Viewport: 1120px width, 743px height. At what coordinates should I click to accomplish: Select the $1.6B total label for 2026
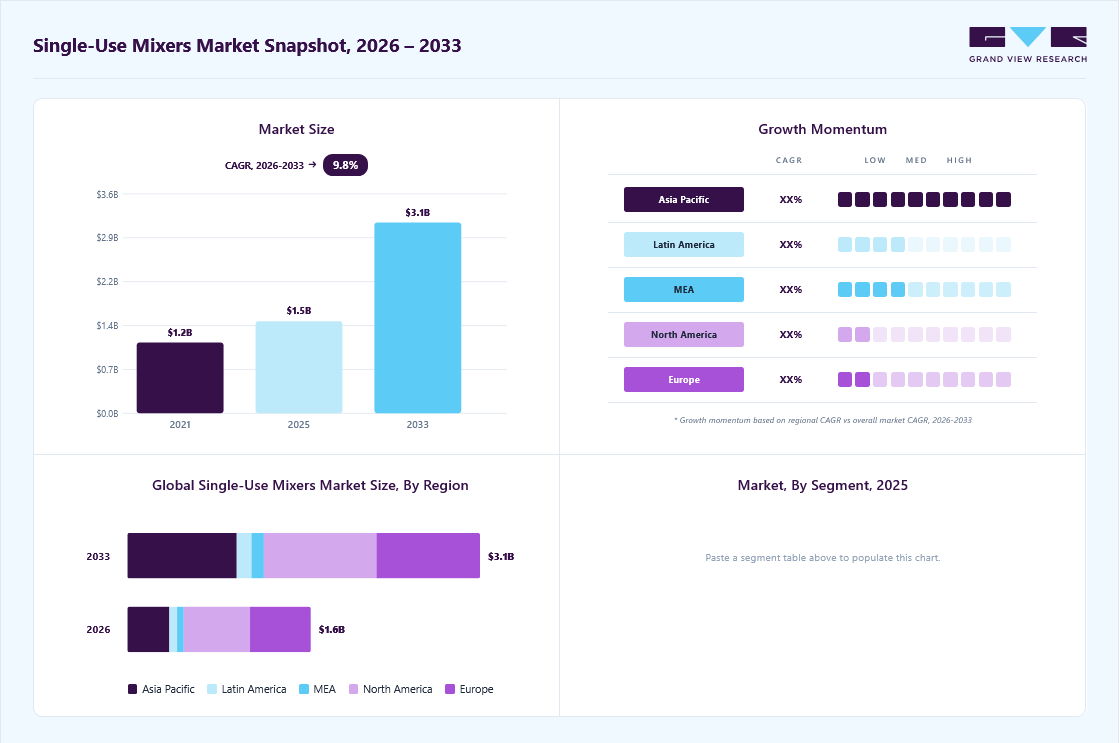pos(331,629)
